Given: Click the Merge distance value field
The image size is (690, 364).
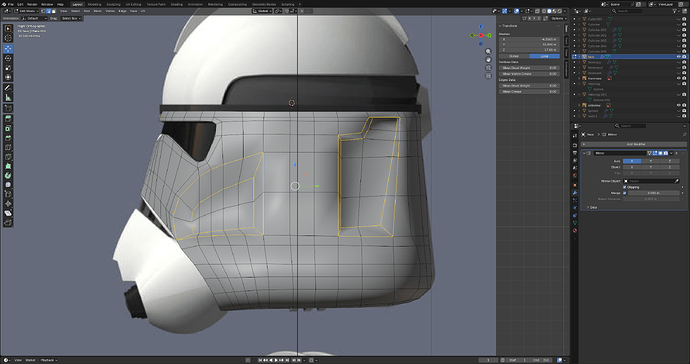Looking at the screenshot, I should pos(653,193).
